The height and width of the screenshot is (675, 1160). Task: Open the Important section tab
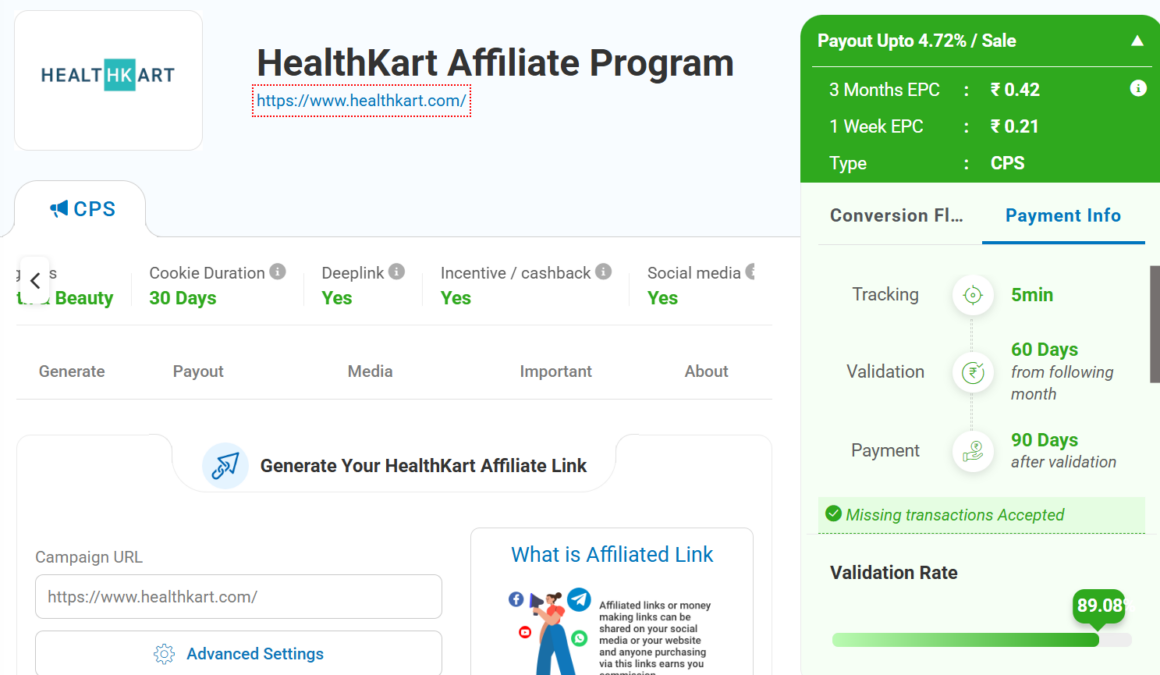(x=556, y=371)
